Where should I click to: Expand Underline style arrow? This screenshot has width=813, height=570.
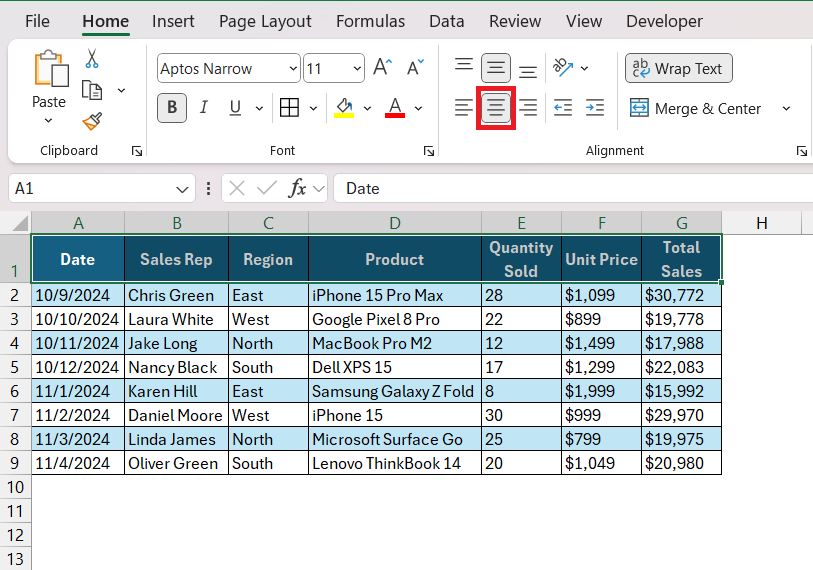click(x=259, y=108)
